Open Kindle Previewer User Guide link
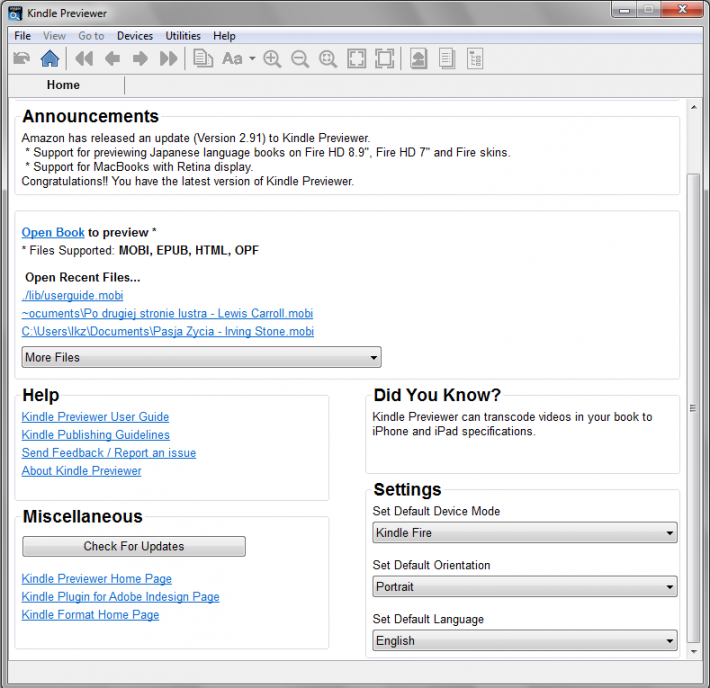The height and width of the screenshot is (688, 710). pos(95,417)
